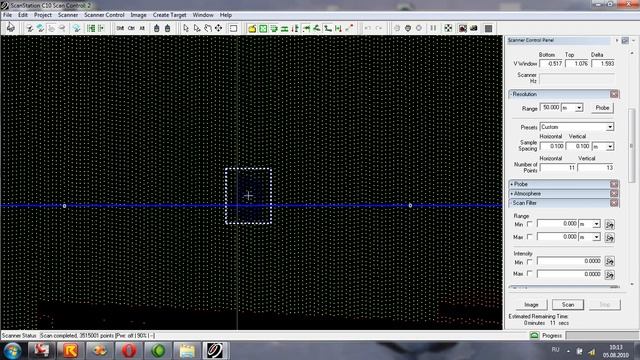640x360 pixels.
Task: Expand the Probe section
Action: pyautogui.click(x=511, y=184)
